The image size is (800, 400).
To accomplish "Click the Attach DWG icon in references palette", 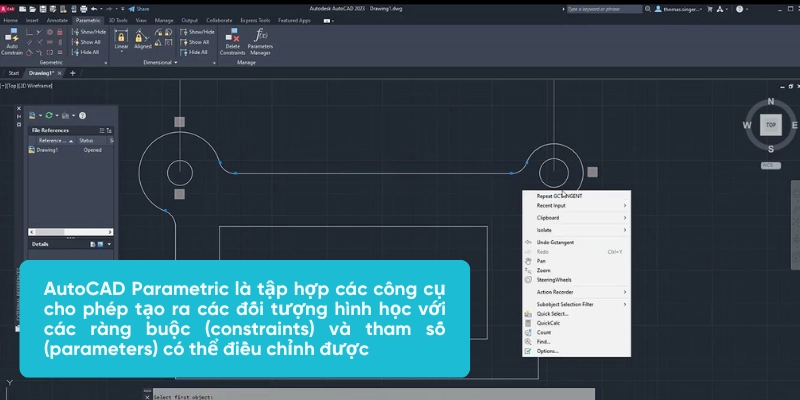I will point(32,116).
